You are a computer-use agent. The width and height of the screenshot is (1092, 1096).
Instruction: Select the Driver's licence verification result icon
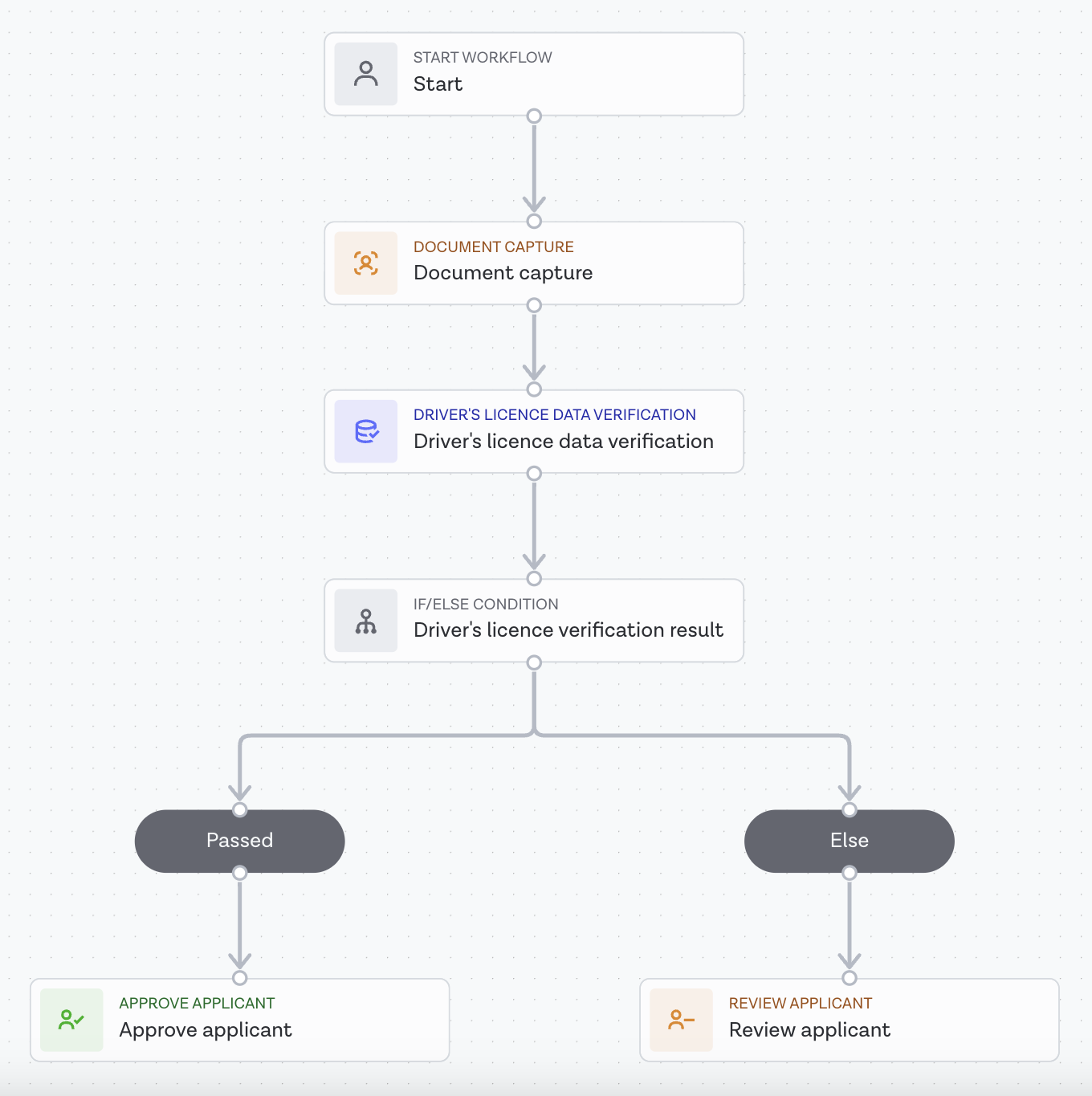point(365,620)
